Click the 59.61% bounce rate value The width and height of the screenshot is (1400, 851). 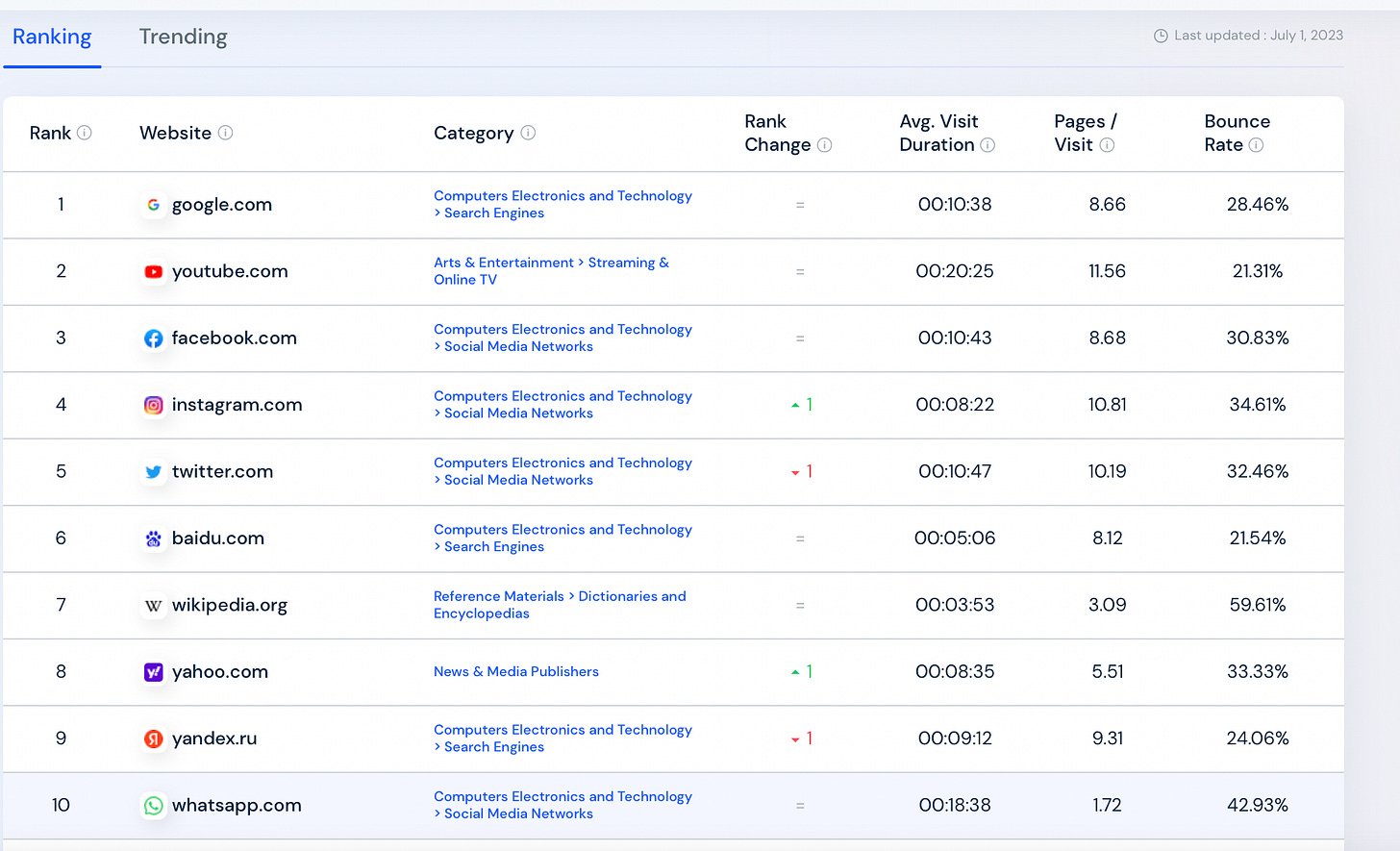(1258, 606)
